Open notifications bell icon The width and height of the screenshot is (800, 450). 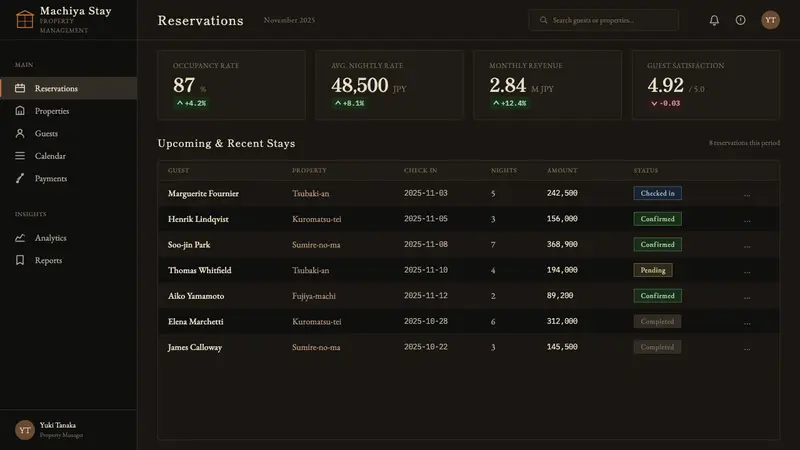[x=714, y=20]
